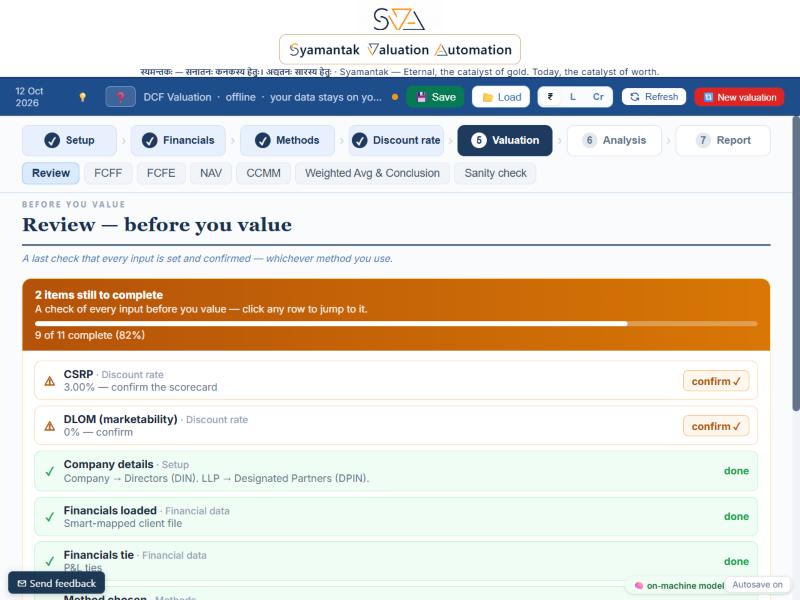Click the on-machine model indicator
Image resolution: width=800 pixels, height=600 pixels.
(x=679, y=586)
